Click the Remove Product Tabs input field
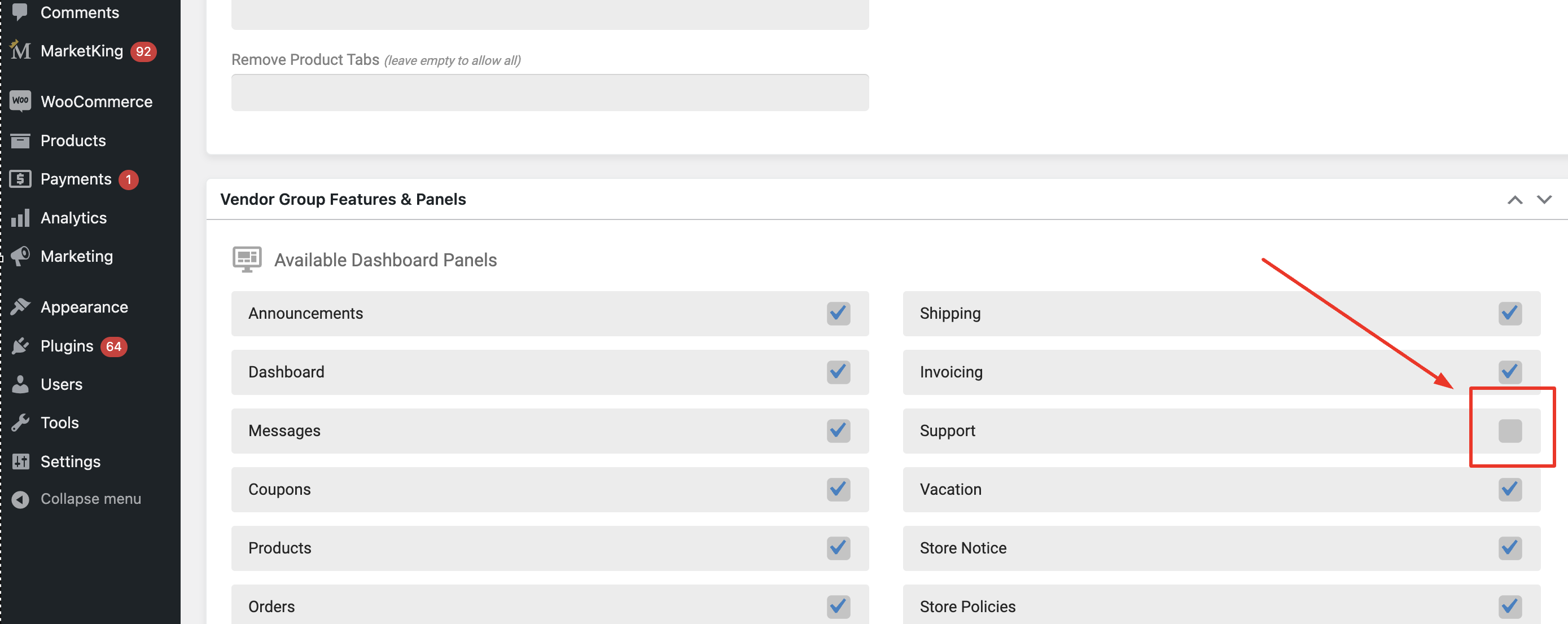This screenshot has height=624, width=1568. tap(550, 93)
